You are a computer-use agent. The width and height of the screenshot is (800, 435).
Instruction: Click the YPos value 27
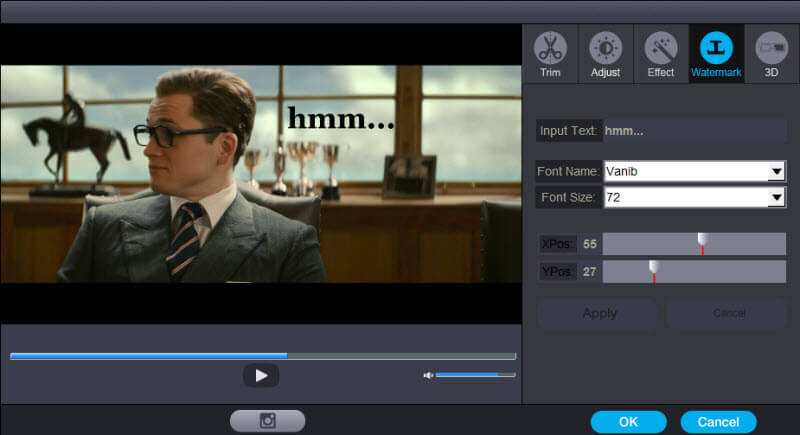pyautogui.click(x=590, y=271)
